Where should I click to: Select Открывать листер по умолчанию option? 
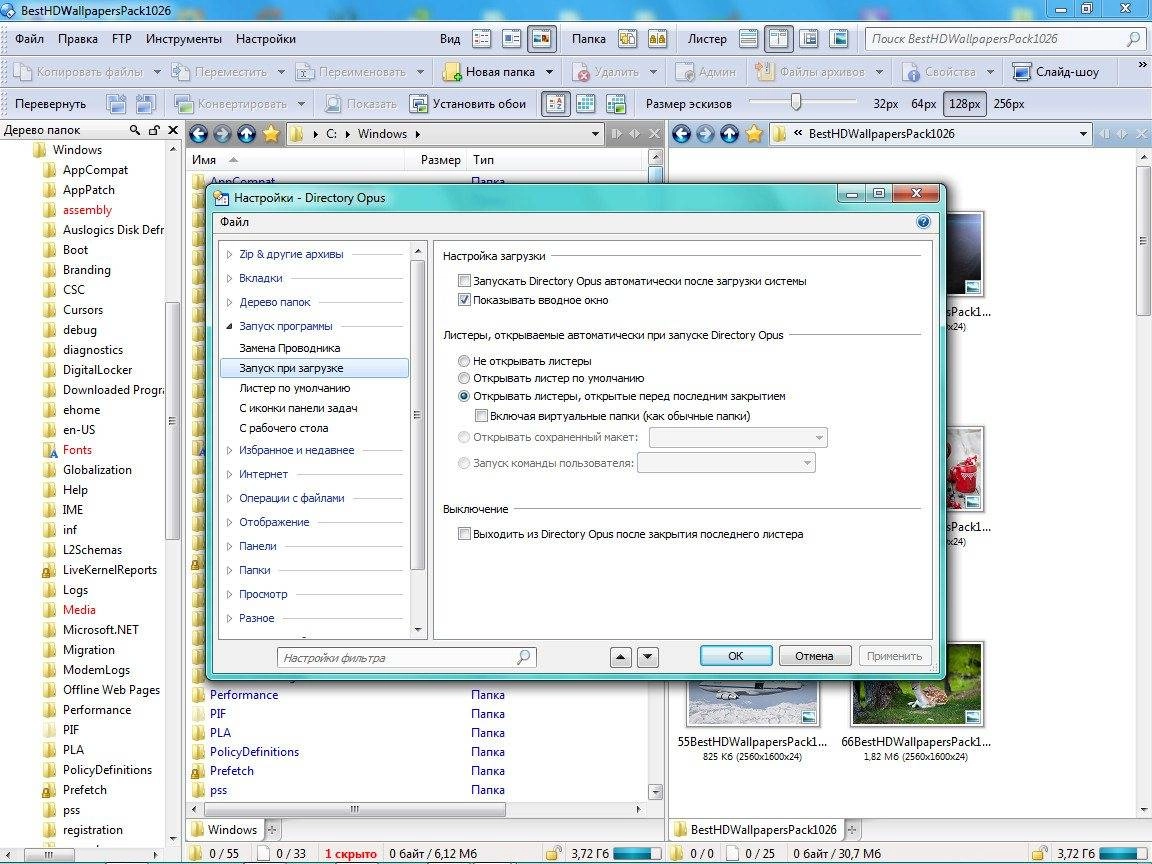464,378
